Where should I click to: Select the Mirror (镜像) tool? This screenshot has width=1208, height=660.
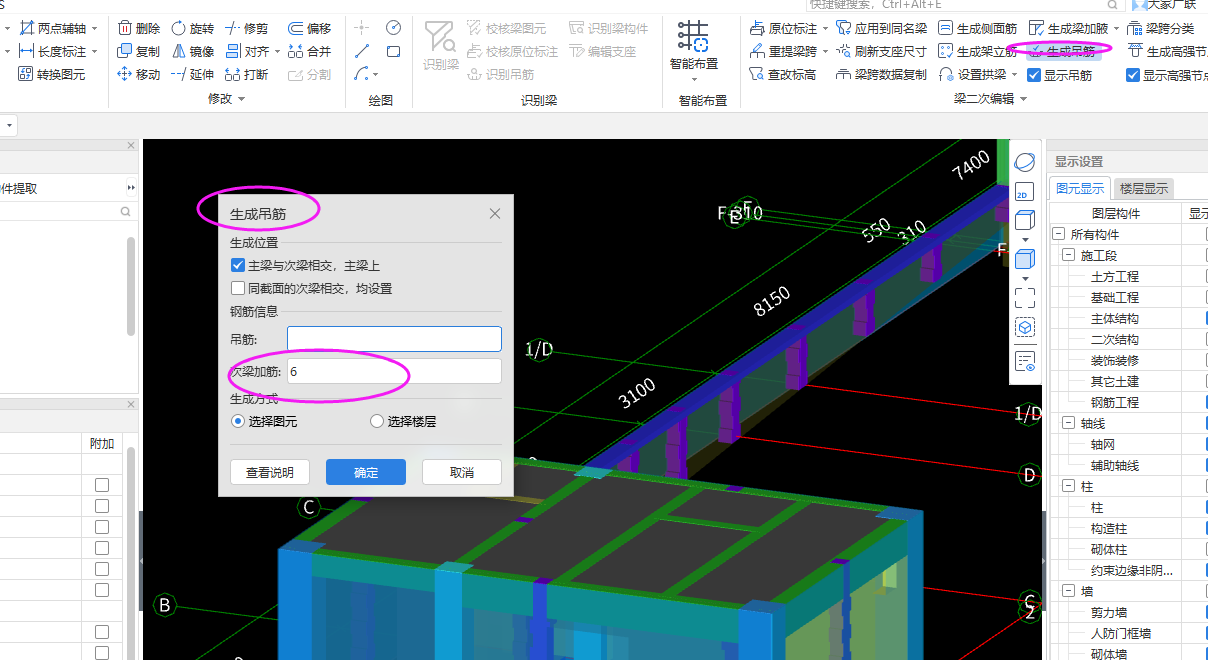(x=192, y=51)
